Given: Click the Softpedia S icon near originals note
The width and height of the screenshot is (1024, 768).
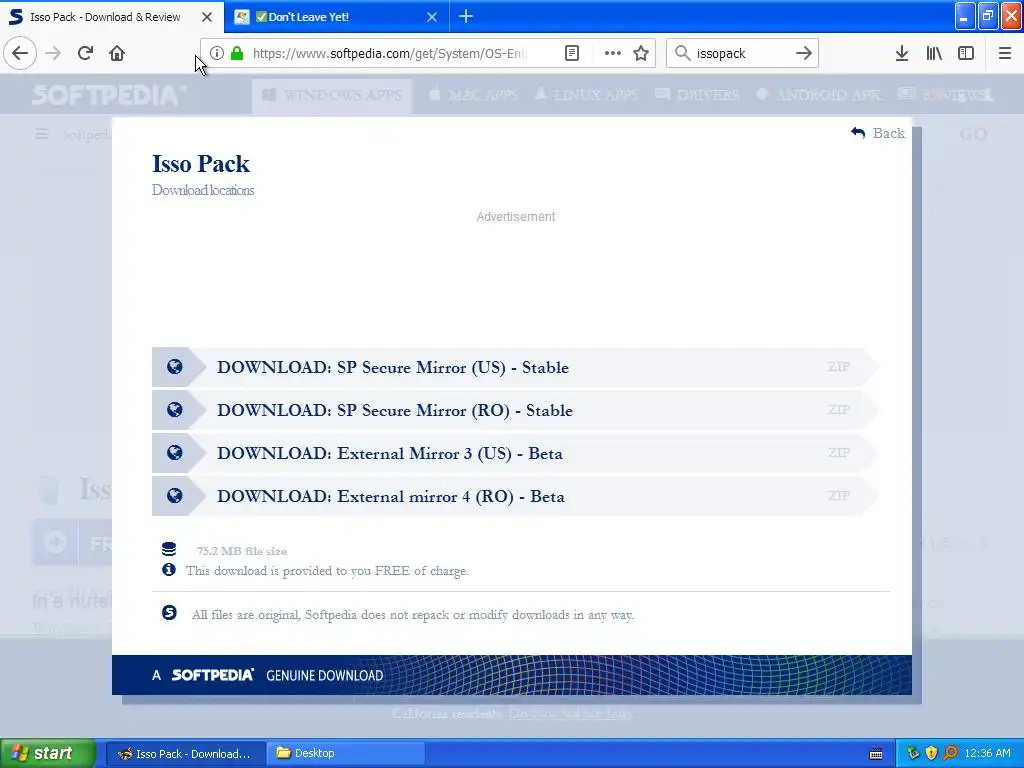Looking at the screenshot, I should (x=169, y=613).
